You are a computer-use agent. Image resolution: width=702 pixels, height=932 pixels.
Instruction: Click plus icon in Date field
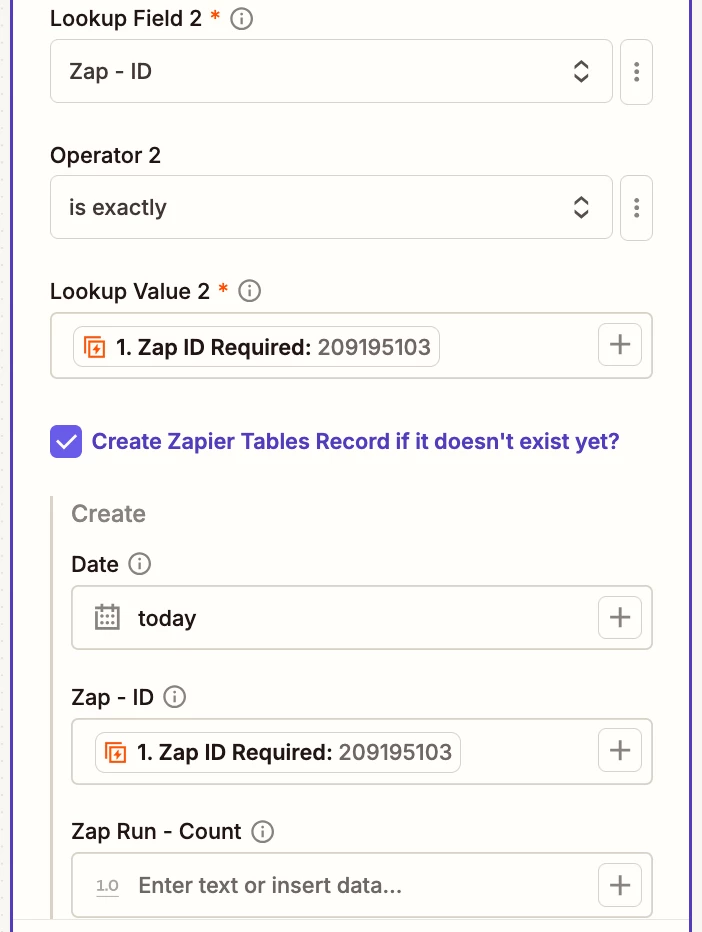click(620, 618)
